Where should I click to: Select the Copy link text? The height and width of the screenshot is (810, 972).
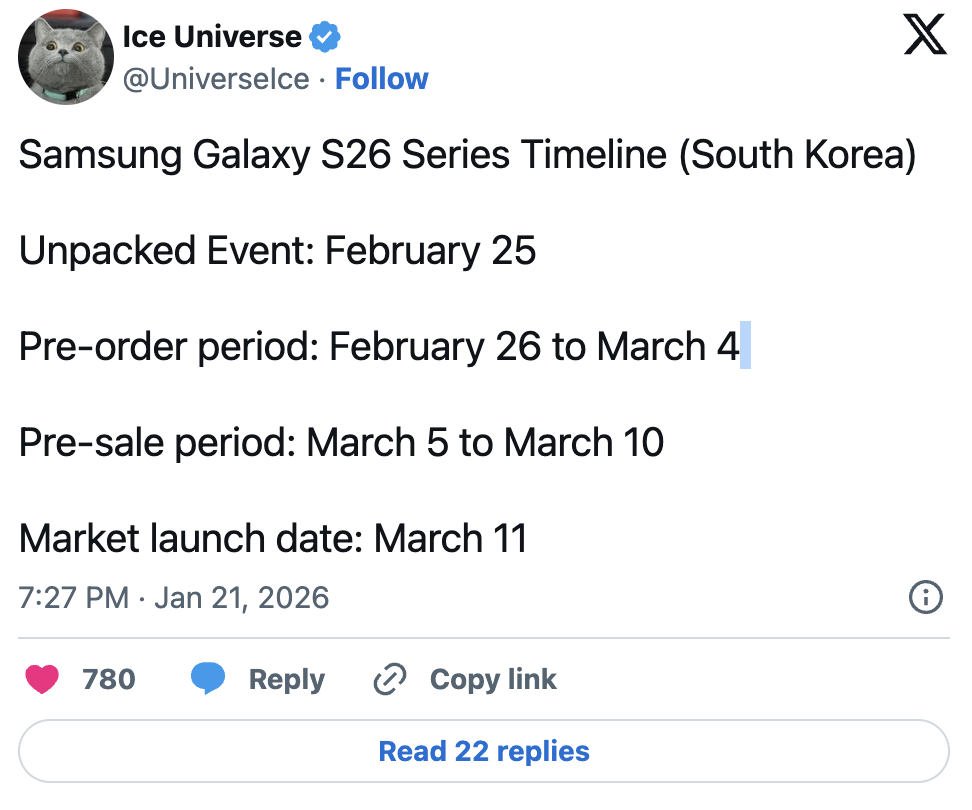click(x=493, y=680)
